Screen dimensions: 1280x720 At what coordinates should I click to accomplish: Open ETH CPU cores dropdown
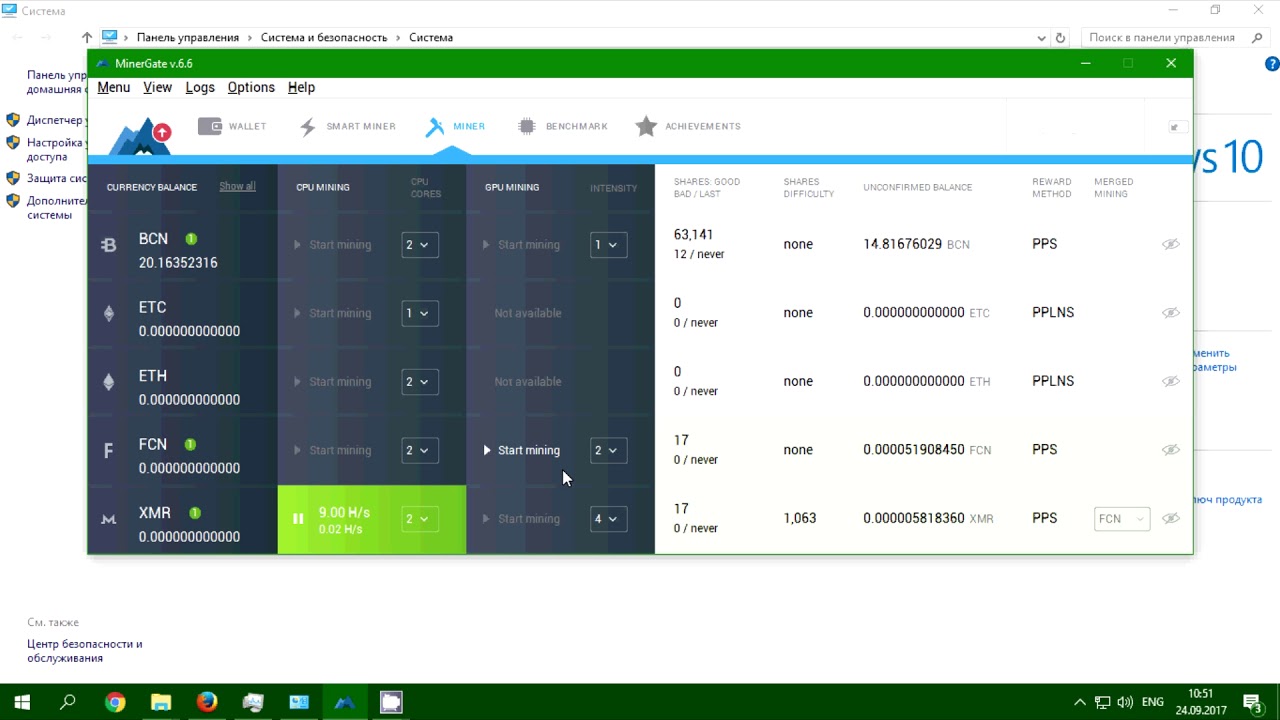[x=419, y=382]
